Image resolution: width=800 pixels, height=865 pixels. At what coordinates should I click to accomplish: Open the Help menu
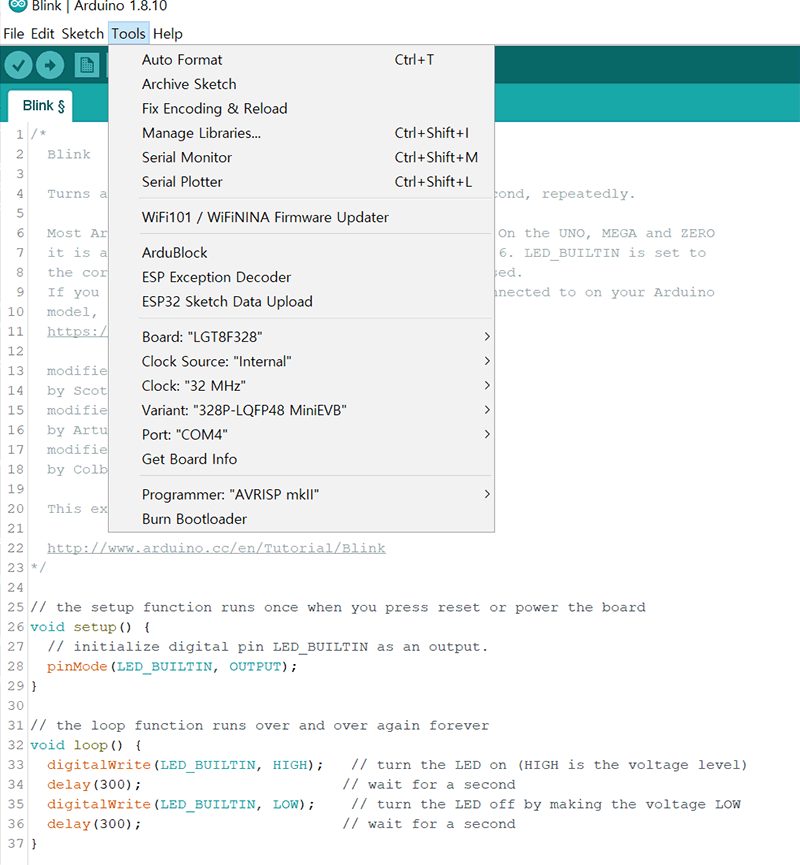click(x=168, y=34)
